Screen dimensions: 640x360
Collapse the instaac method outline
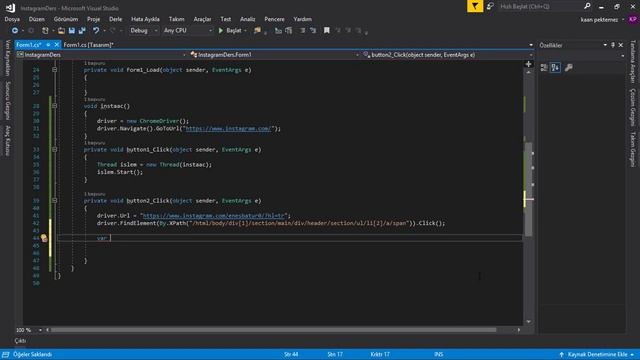(54, 106)
